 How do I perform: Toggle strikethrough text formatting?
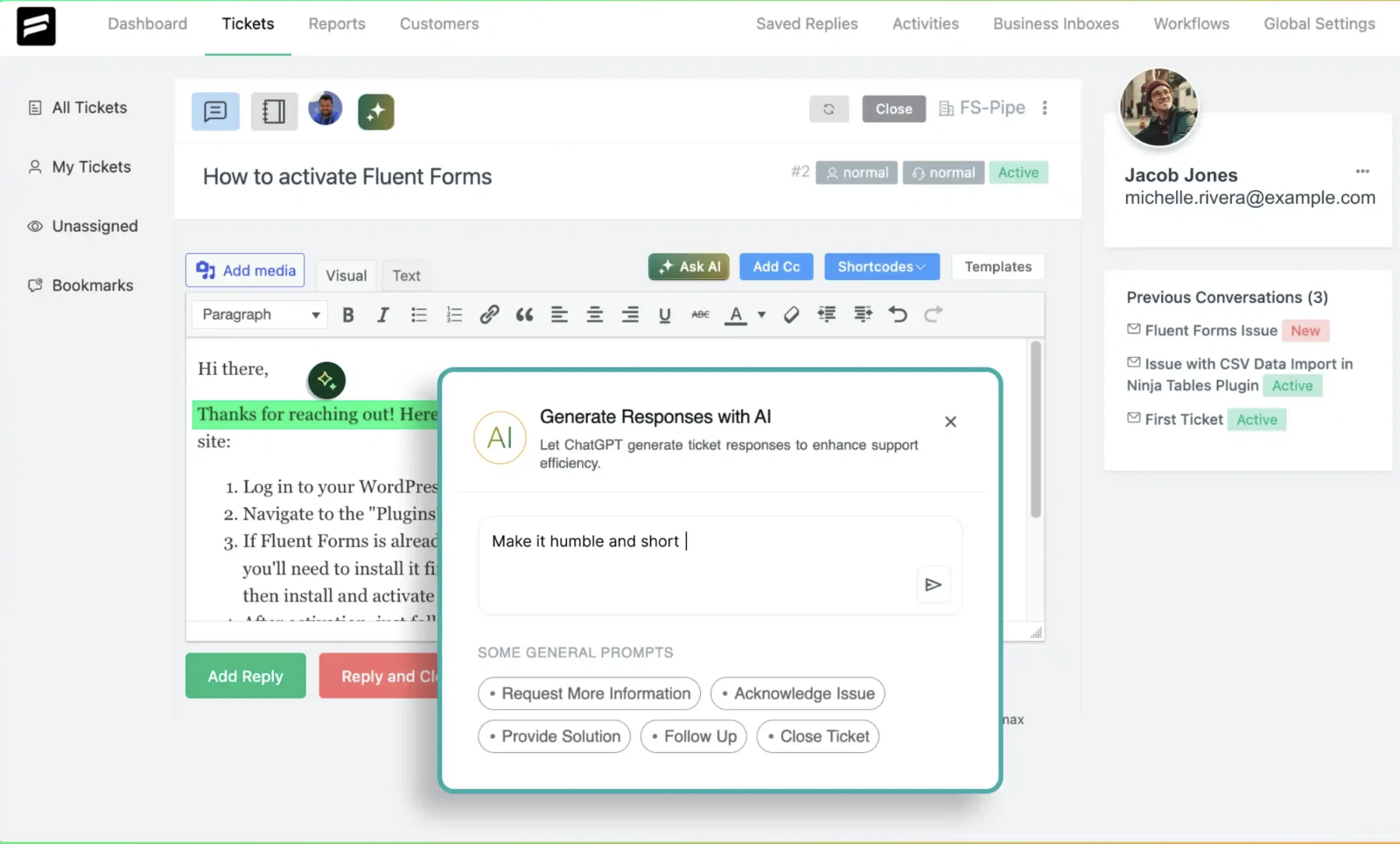coord(700,314)
